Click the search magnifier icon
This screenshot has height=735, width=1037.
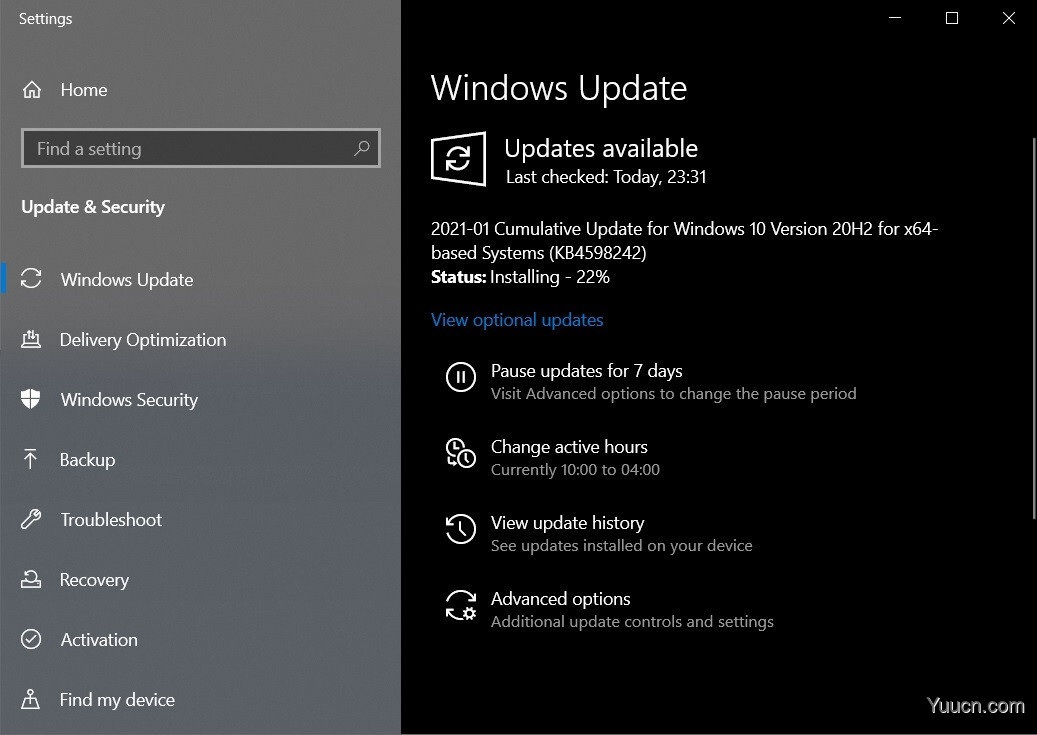(x=362, y=148)
